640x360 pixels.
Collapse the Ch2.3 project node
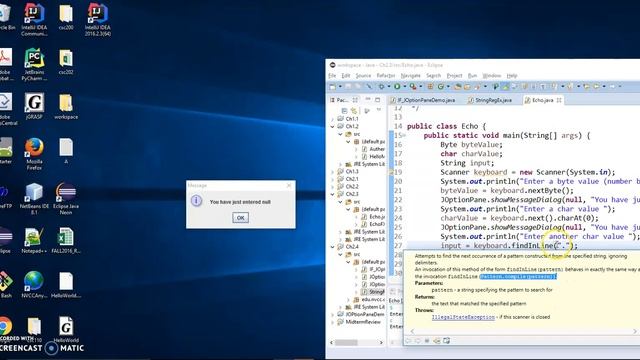(x=333, y=194)
